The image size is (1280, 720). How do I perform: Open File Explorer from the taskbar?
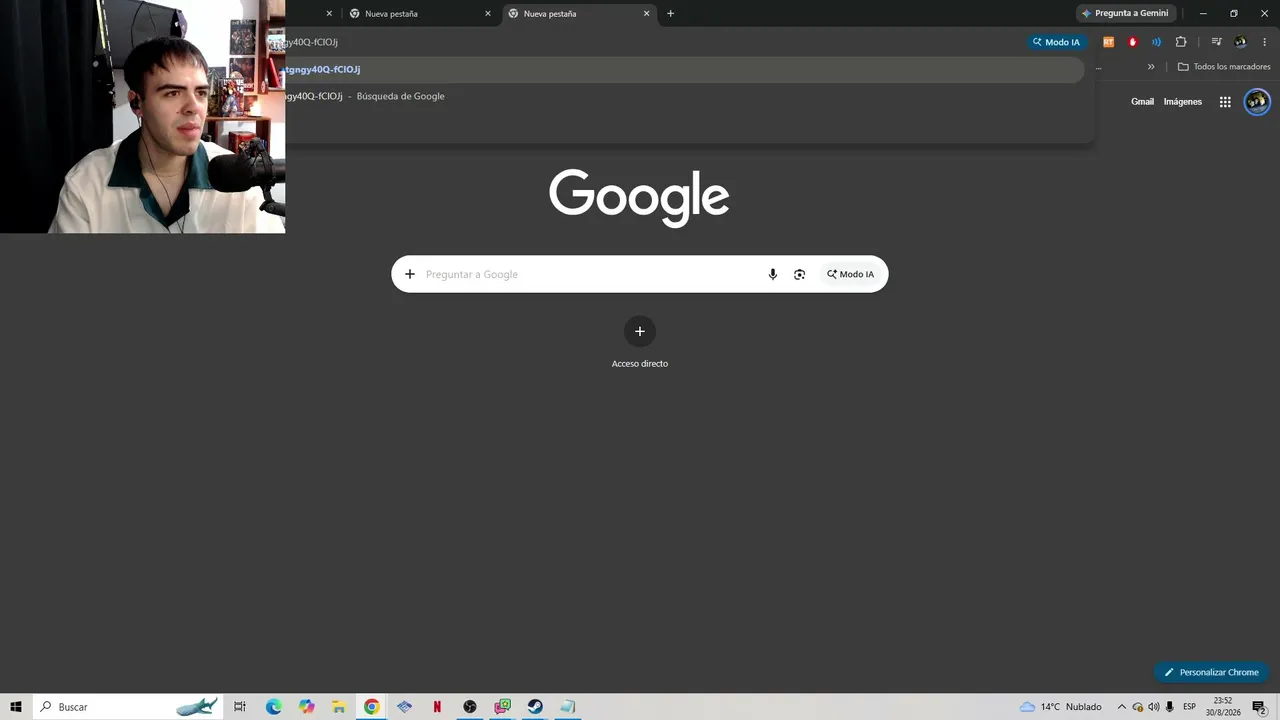(339, 706)
